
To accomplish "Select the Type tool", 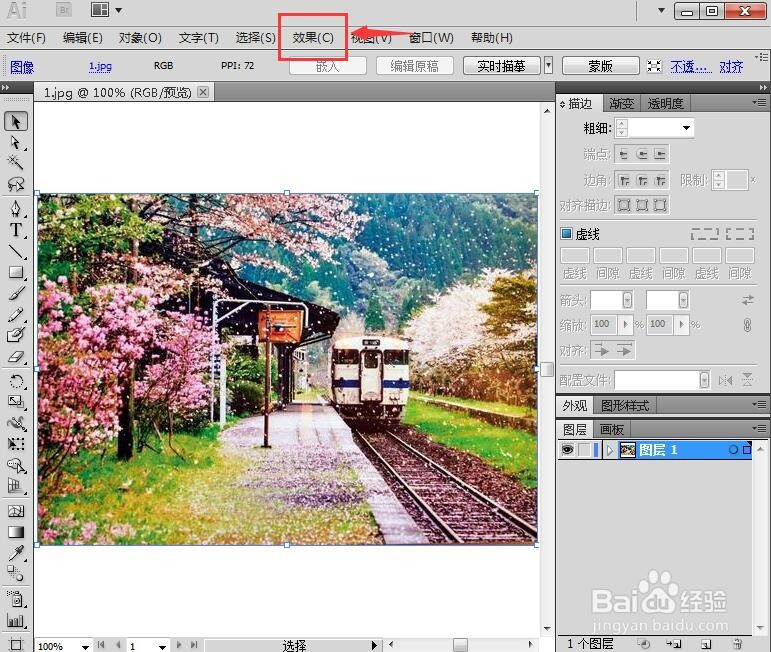I will point(16,230).
